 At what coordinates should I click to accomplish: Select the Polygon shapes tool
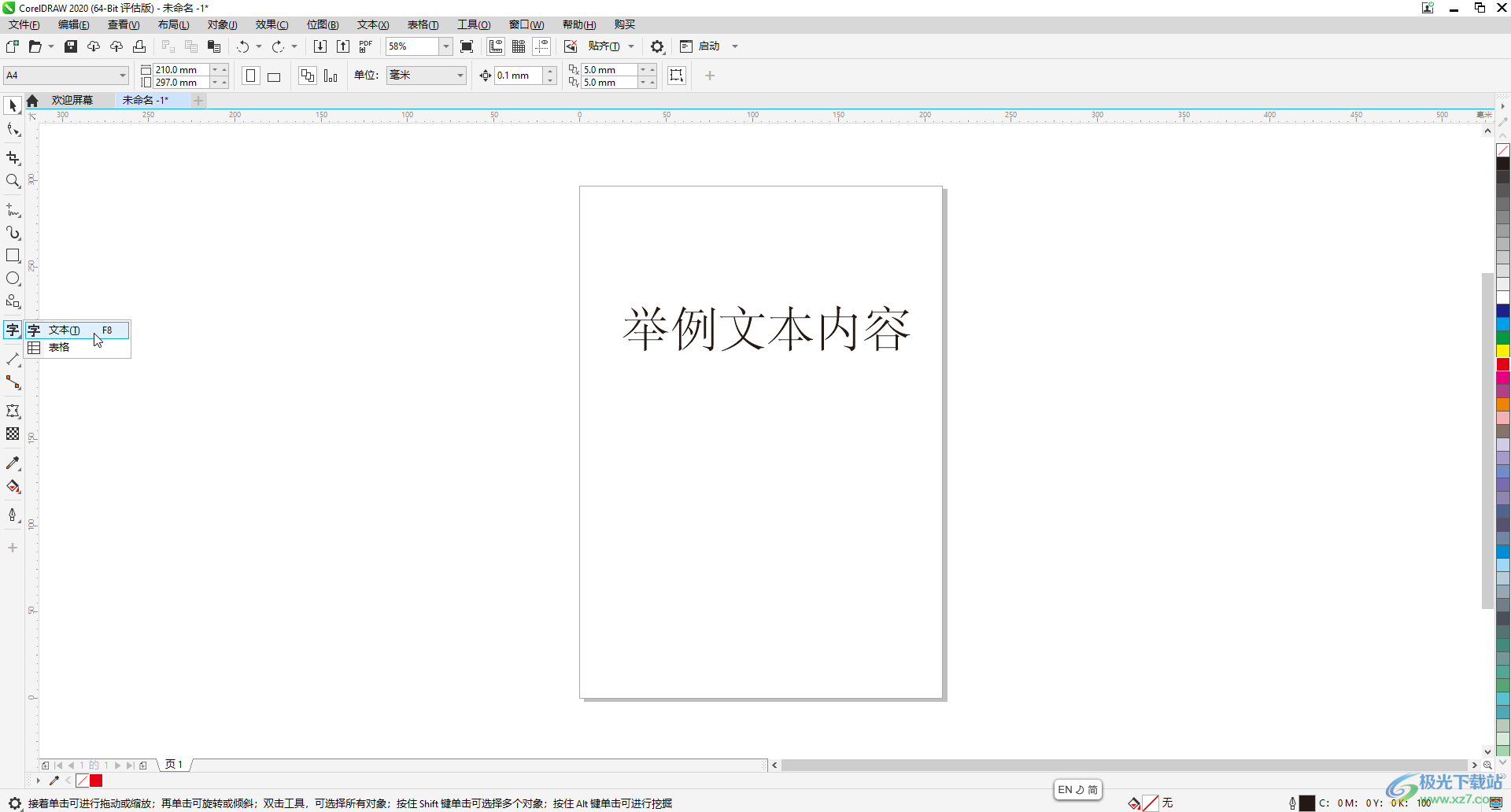[x=13, y=301]
